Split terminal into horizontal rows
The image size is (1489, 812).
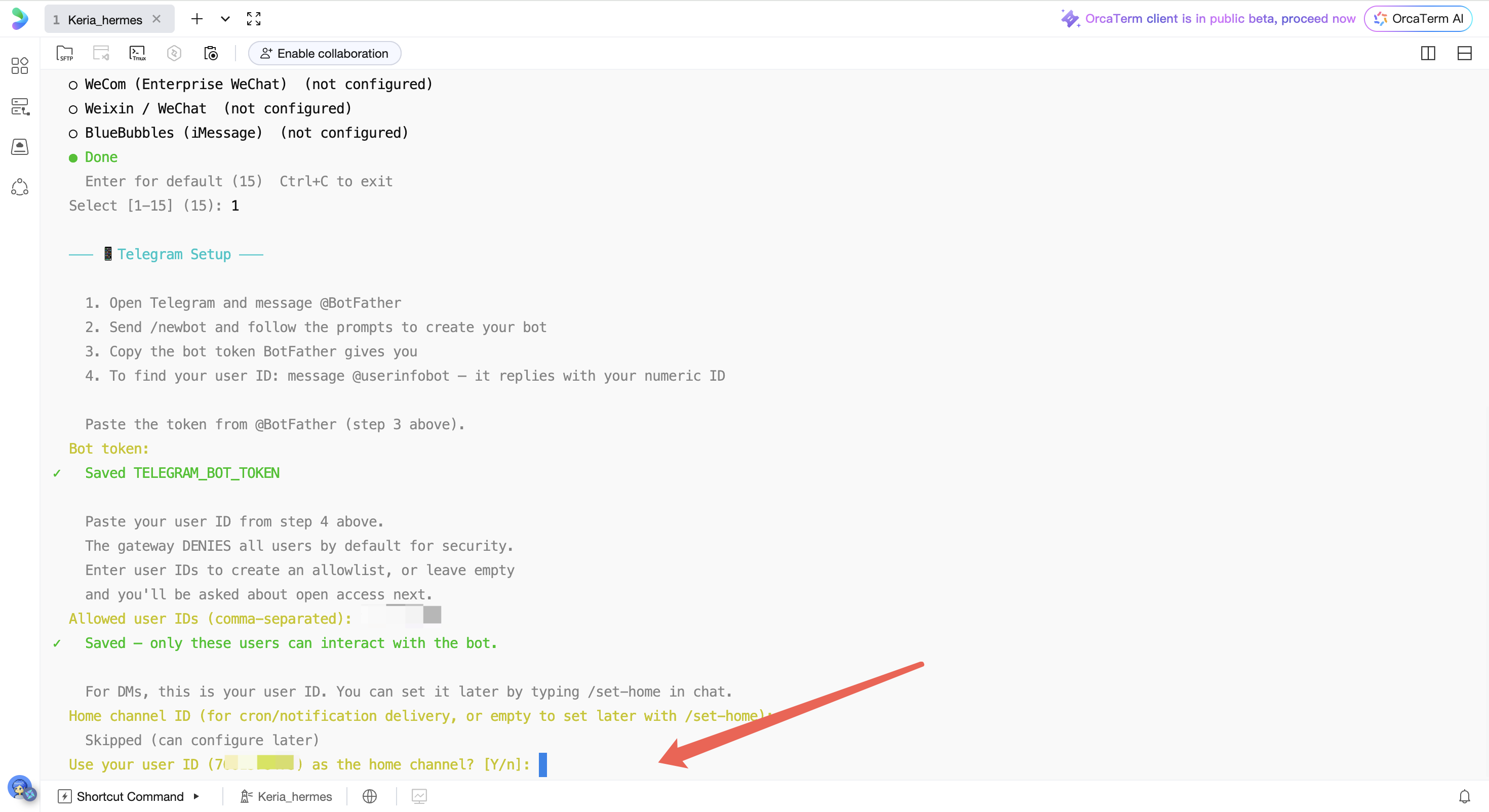(1464, 53)
